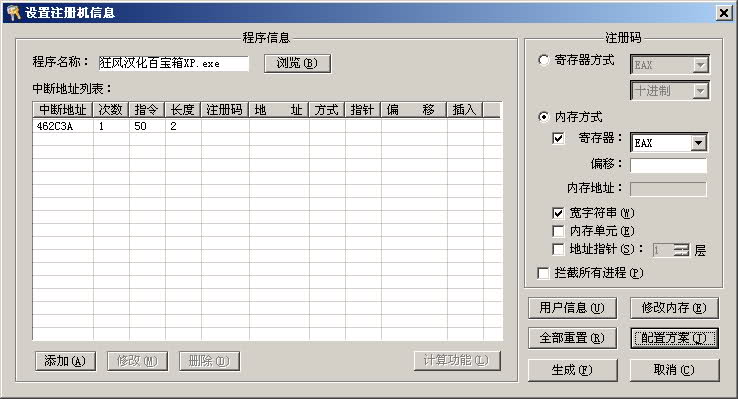Open the 十进制 dropdown
This screenshot has width=738, height=399.
[700, 90]
